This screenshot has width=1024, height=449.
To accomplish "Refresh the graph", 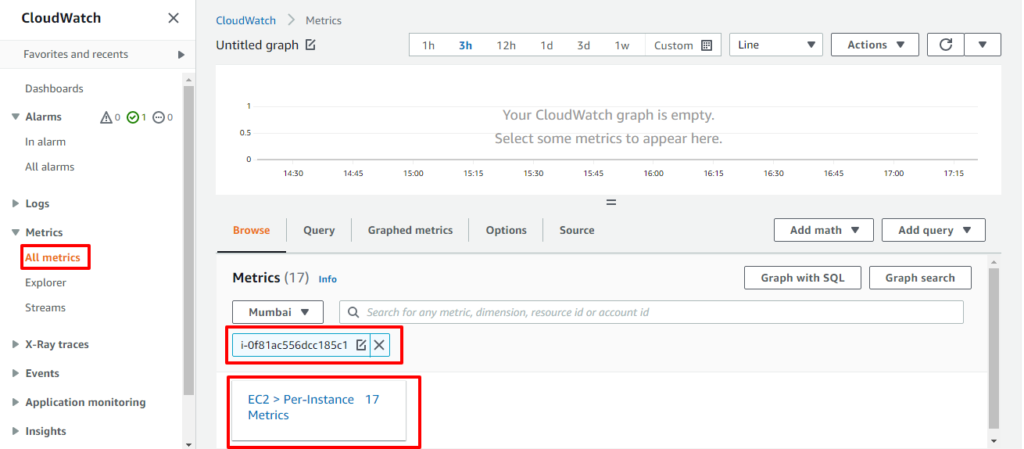I will point(946,45).
